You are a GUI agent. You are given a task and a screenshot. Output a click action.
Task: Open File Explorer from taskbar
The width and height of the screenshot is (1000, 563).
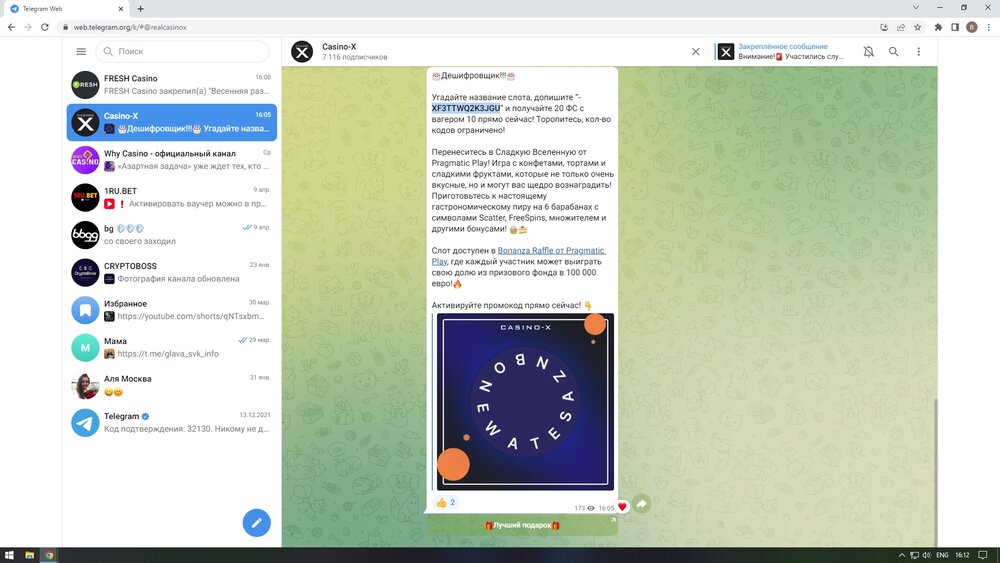click(29, 555)
